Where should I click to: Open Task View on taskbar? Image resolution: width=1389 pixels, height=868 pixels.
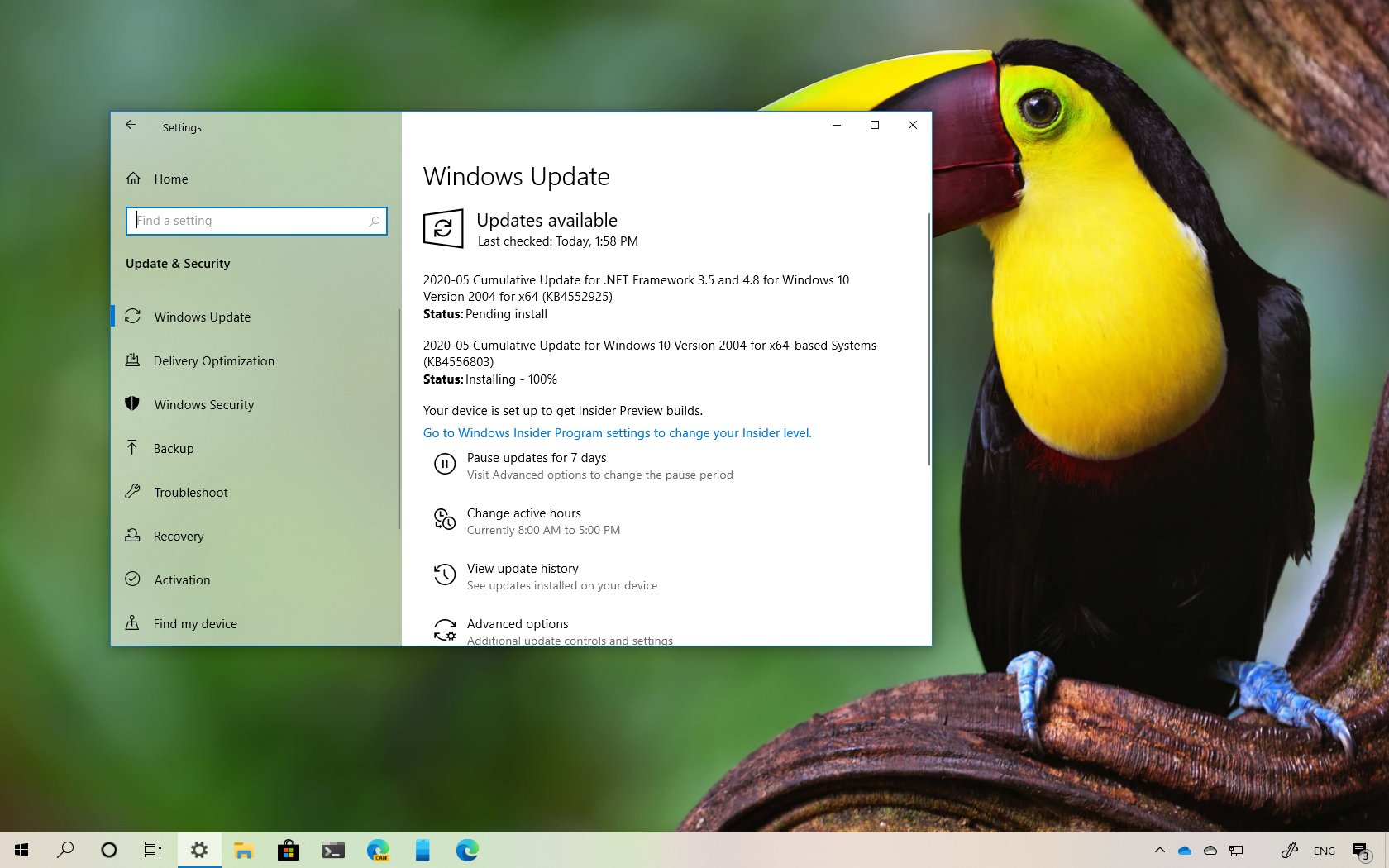pyautogui.click(x=153, y=851)
